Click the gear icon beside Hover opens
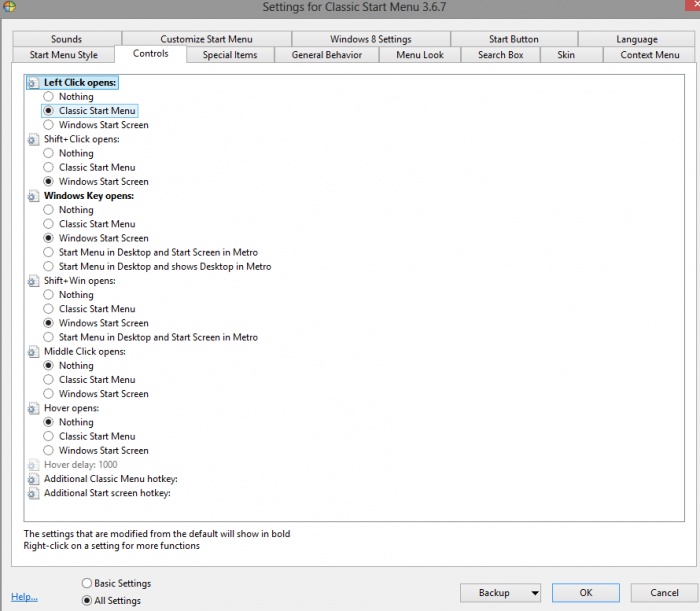Screen dimensions: 700x611 click(33, 408)
